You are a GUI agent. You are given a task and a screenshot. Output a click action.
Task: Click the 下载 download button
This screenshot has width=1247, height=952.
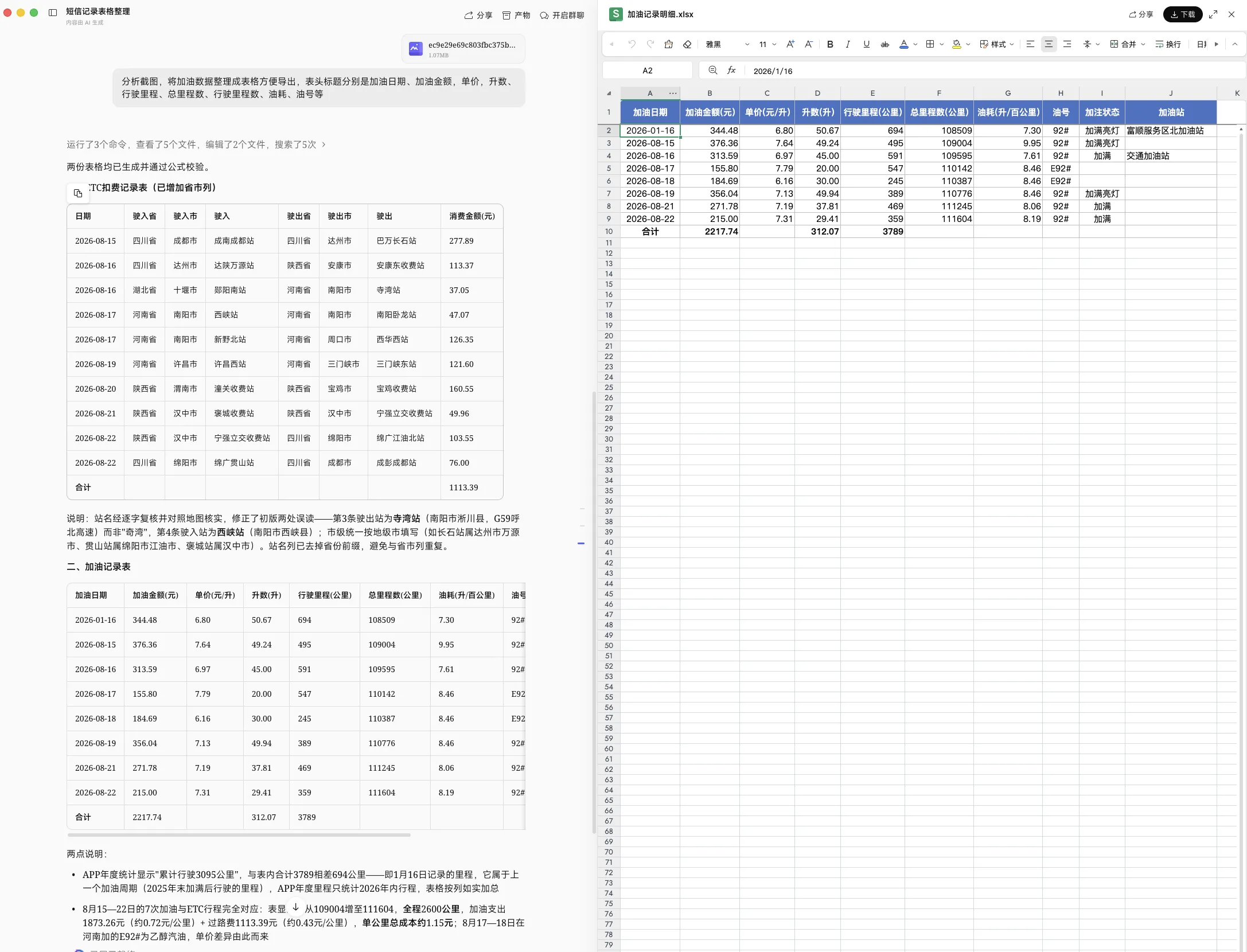click(x=1183, y=14)
